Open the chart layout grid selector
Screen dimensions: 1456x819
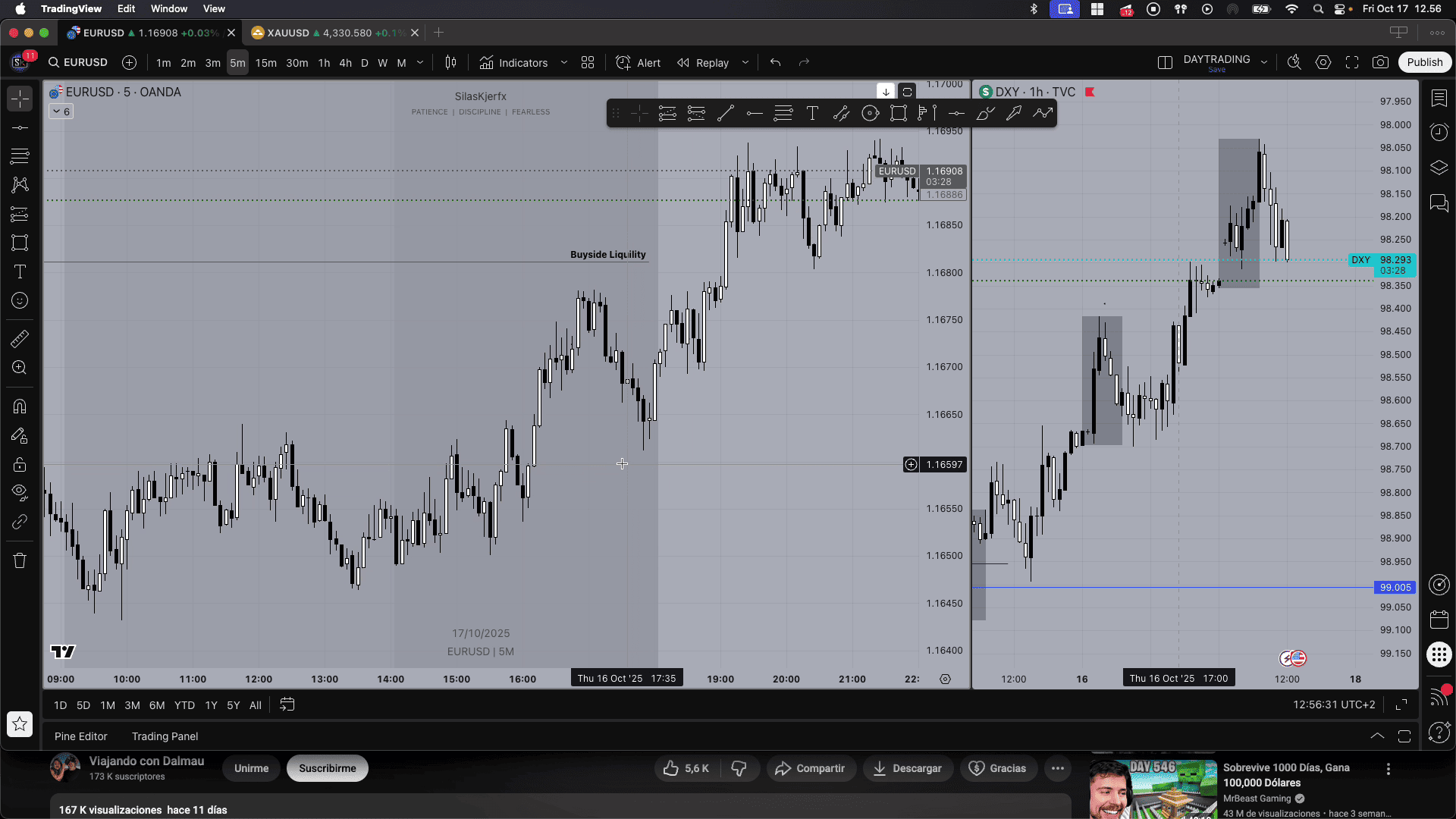tap(588, 63)
